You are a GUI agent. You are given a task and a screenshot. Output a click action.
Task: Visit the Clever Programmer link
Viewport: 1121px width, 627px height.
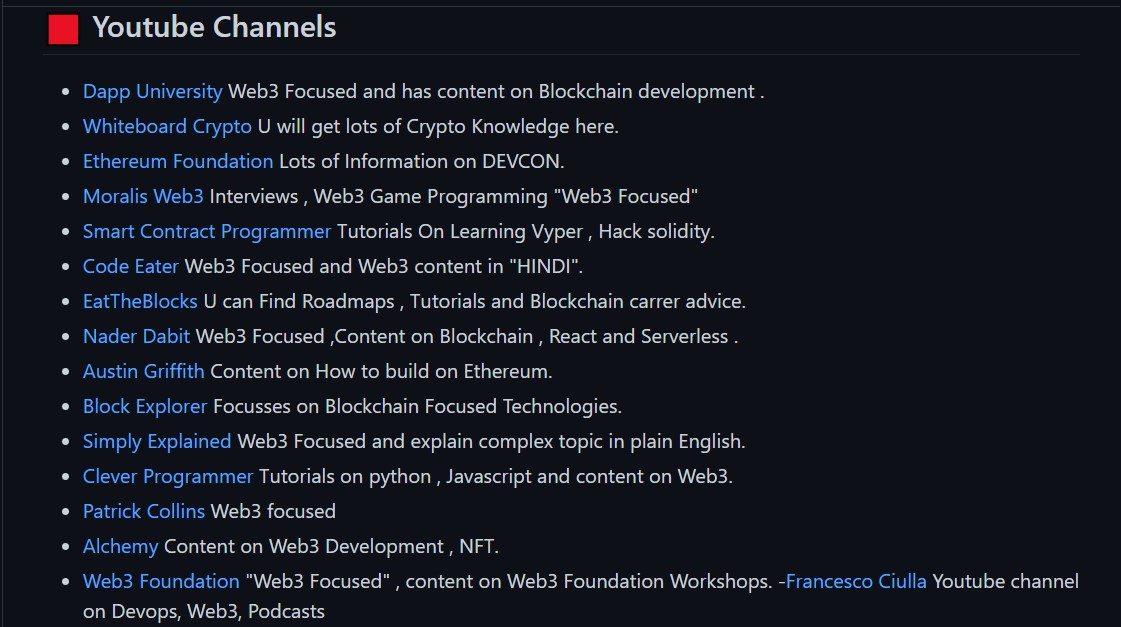[x=168, y=477]
